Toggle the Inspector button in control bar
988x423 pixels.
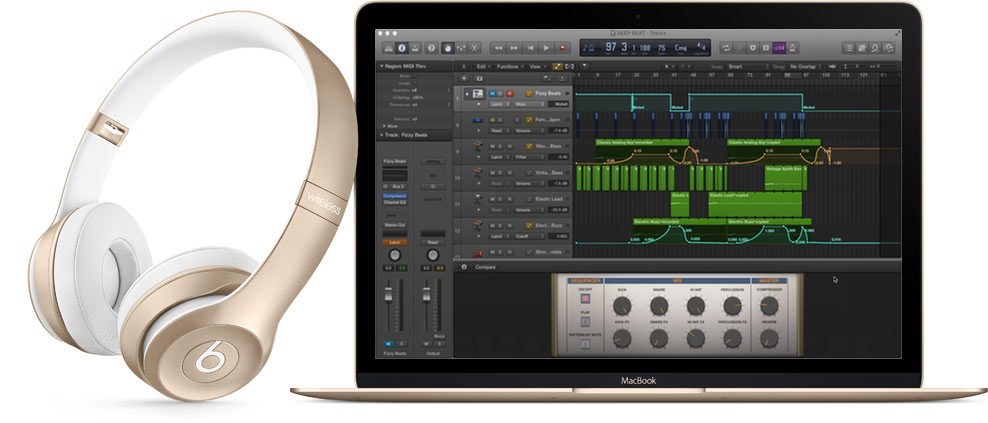[x=402, y=47]
